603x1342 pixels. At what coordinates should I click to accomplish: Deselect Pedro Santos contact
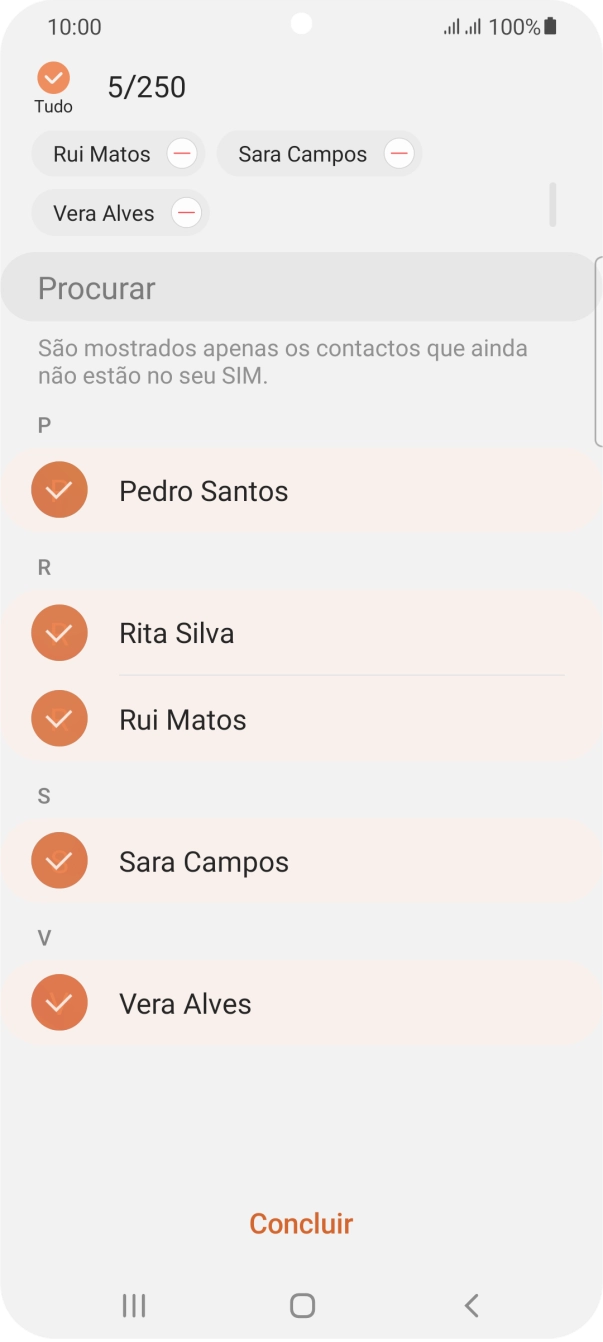click(59, 490)
